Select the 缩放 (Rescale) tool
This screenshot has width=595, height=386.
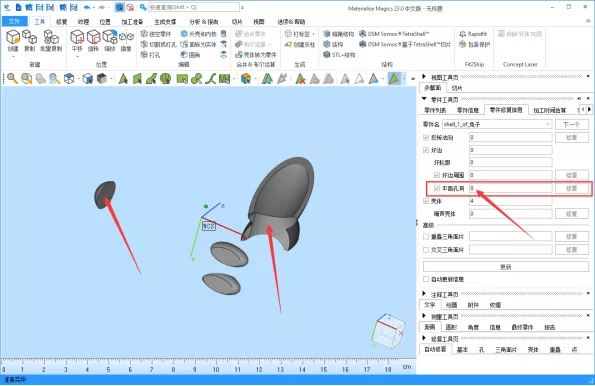click(x=110, y=41)
